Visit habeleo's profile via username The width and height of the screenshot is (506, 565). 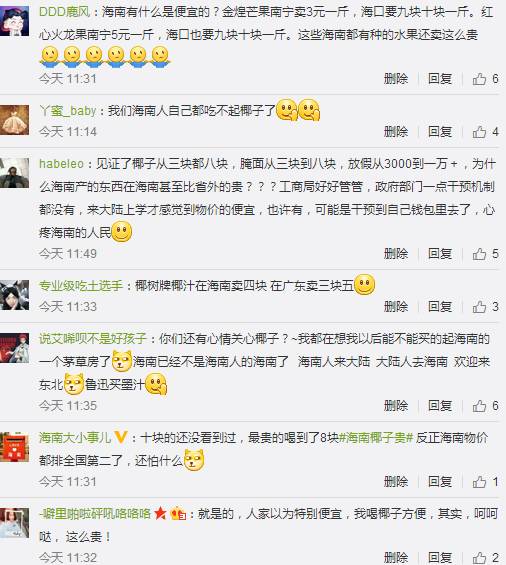point(61,164)
